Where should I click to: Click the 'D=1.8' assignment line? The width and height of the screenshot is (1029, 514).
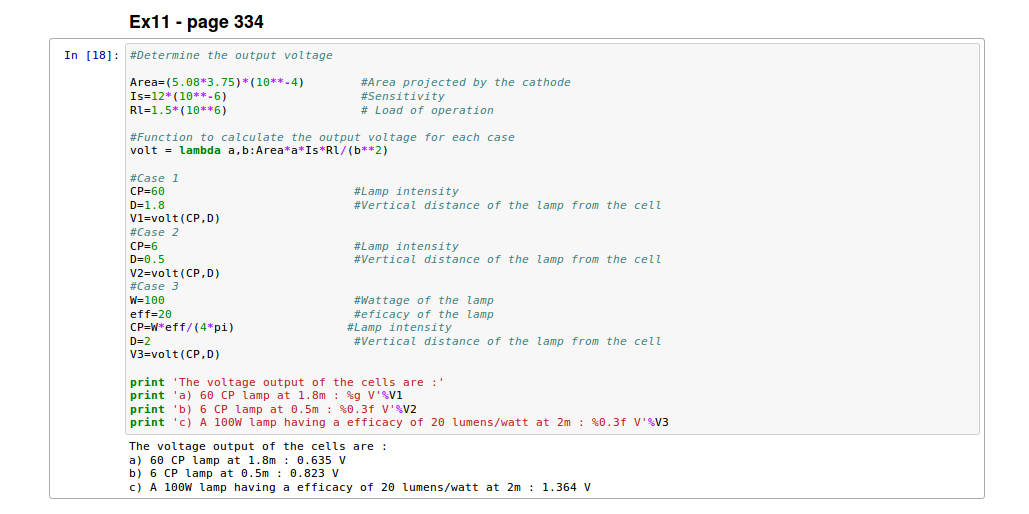[148, 205]
